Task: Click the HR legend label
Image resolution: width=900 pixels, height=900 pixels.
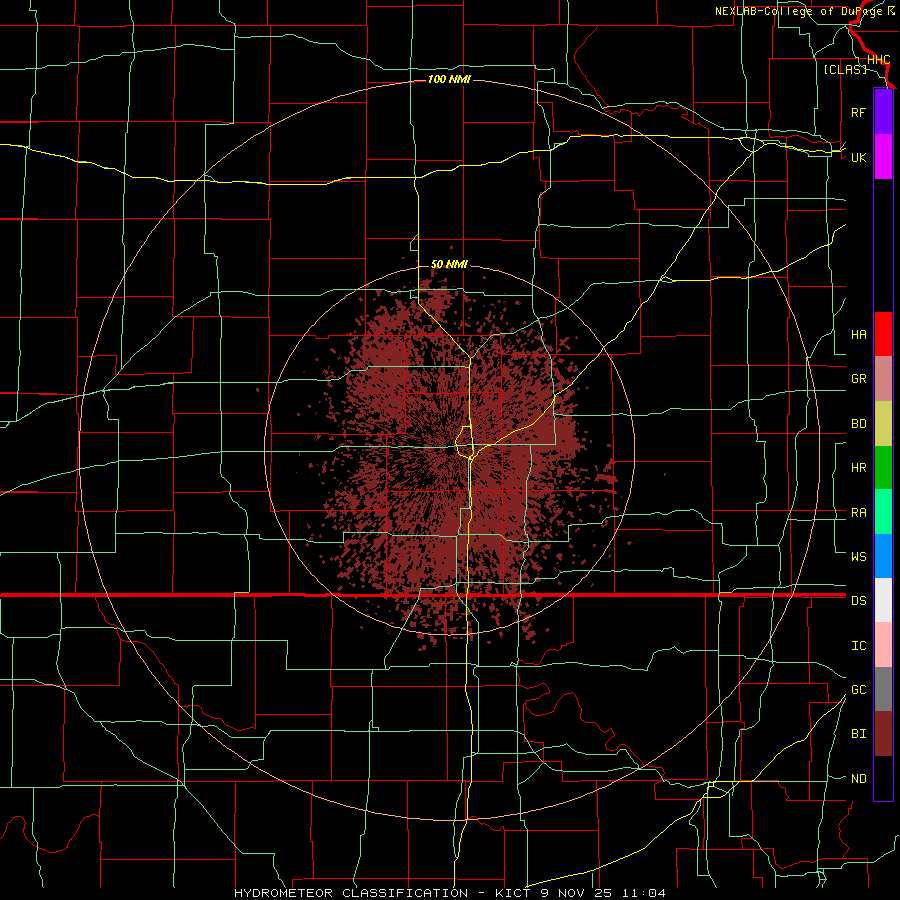Action: click(x=859, y=468)
